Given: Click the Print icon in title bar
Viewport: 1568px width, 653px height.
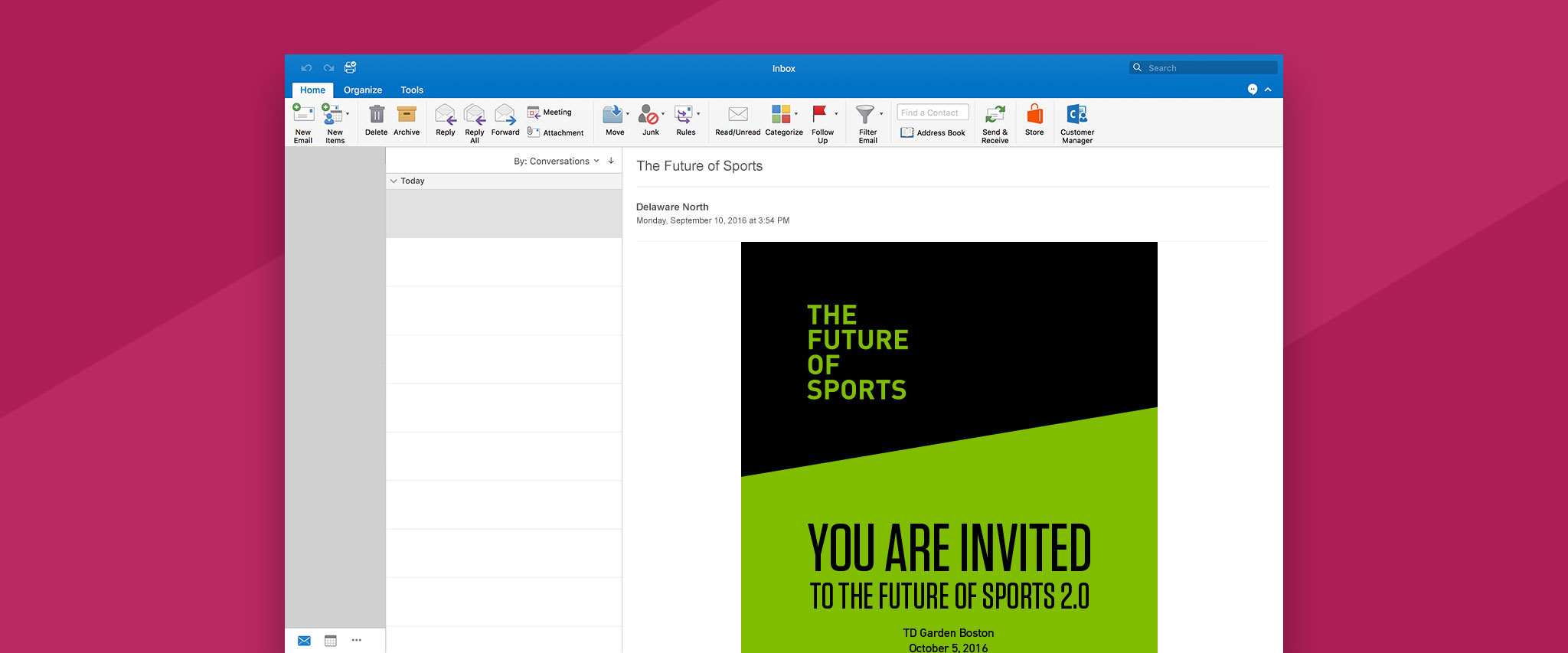Looking at the screenshot, I should [x=351, y=67].
